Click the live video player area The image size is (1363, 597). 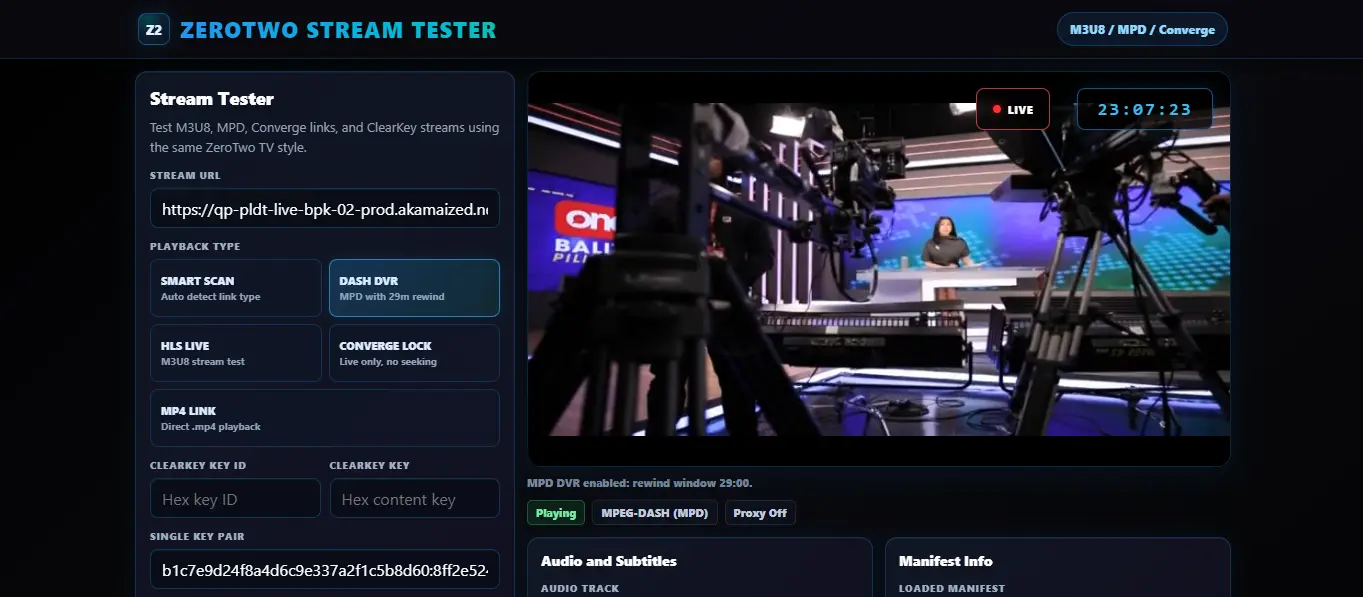(x=879, y=269)
